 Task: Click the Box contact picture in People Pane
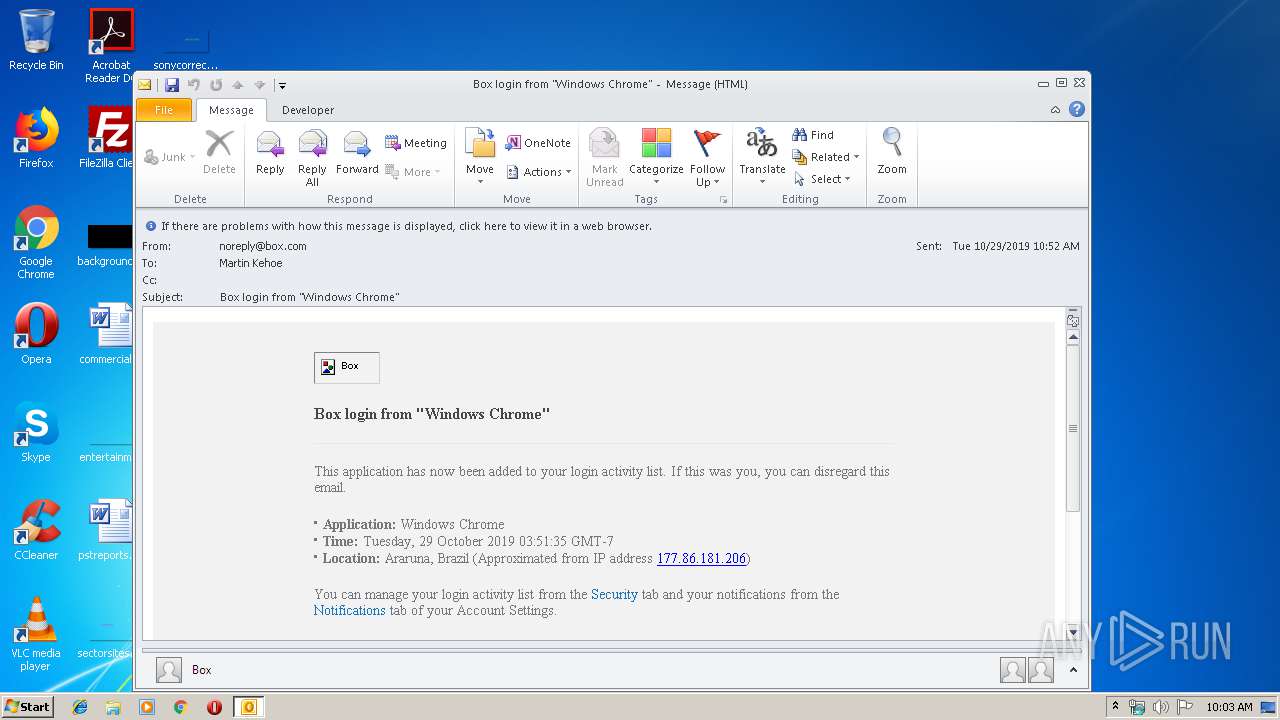(x=169, y=670)
